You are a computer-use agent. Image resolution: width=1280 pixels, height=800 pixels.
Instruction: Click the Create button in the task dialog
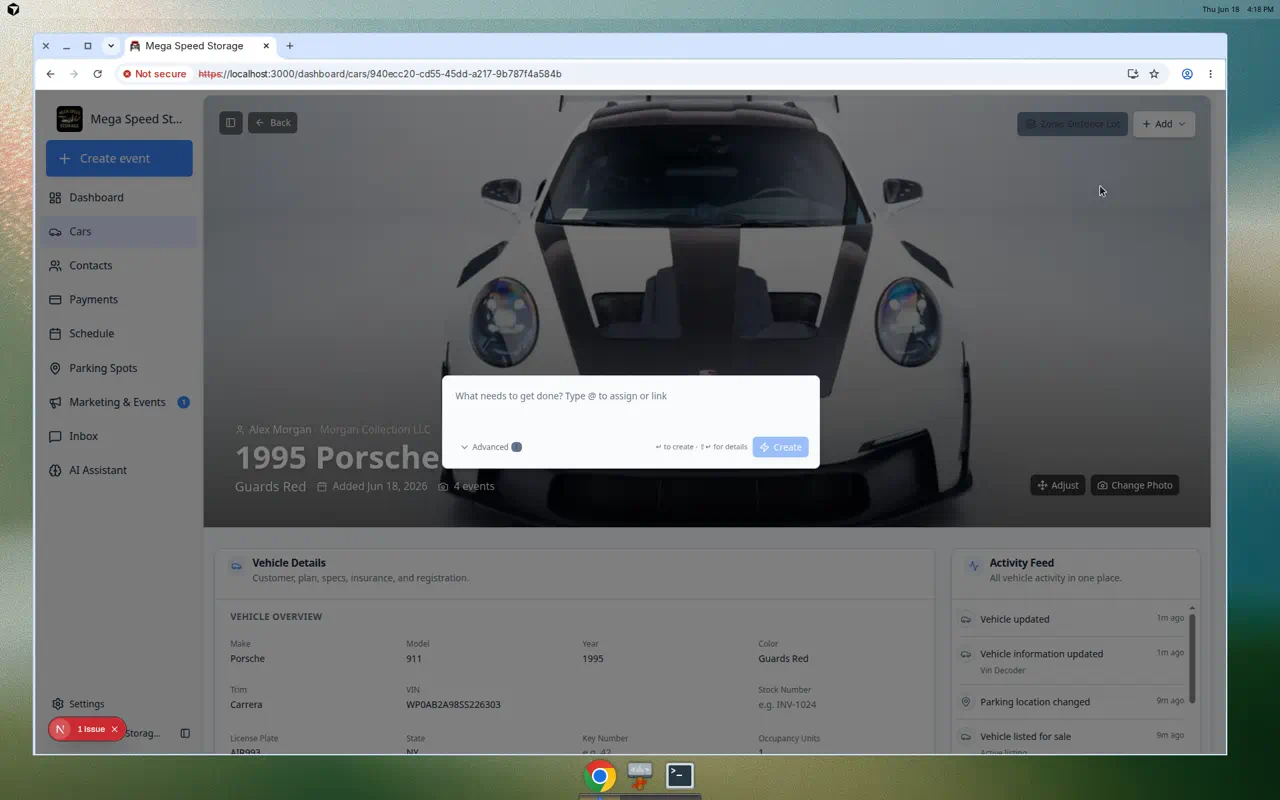point(780,447)
